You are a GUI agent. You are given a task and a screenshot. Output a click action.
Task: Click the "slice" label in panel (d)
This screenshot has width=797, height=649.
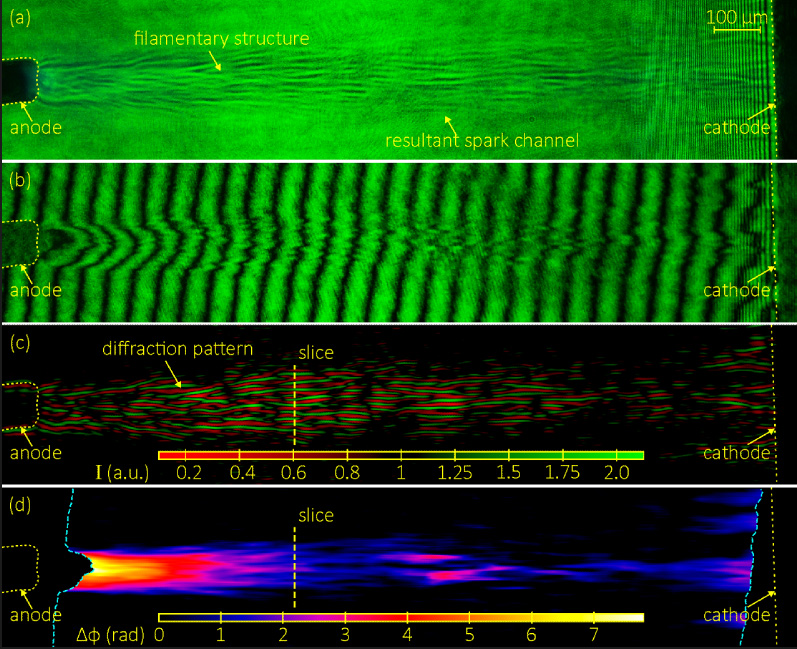coord(316,515)
